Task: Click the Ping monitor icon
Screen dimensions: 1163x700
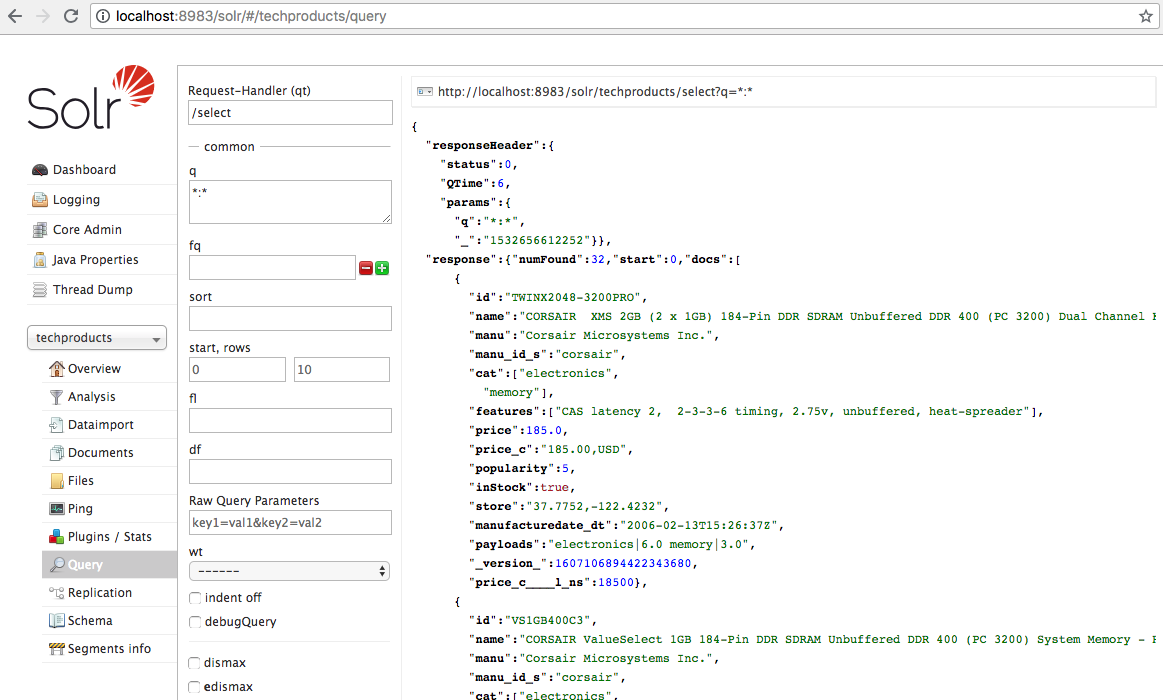Action: [x=56, y=509]
